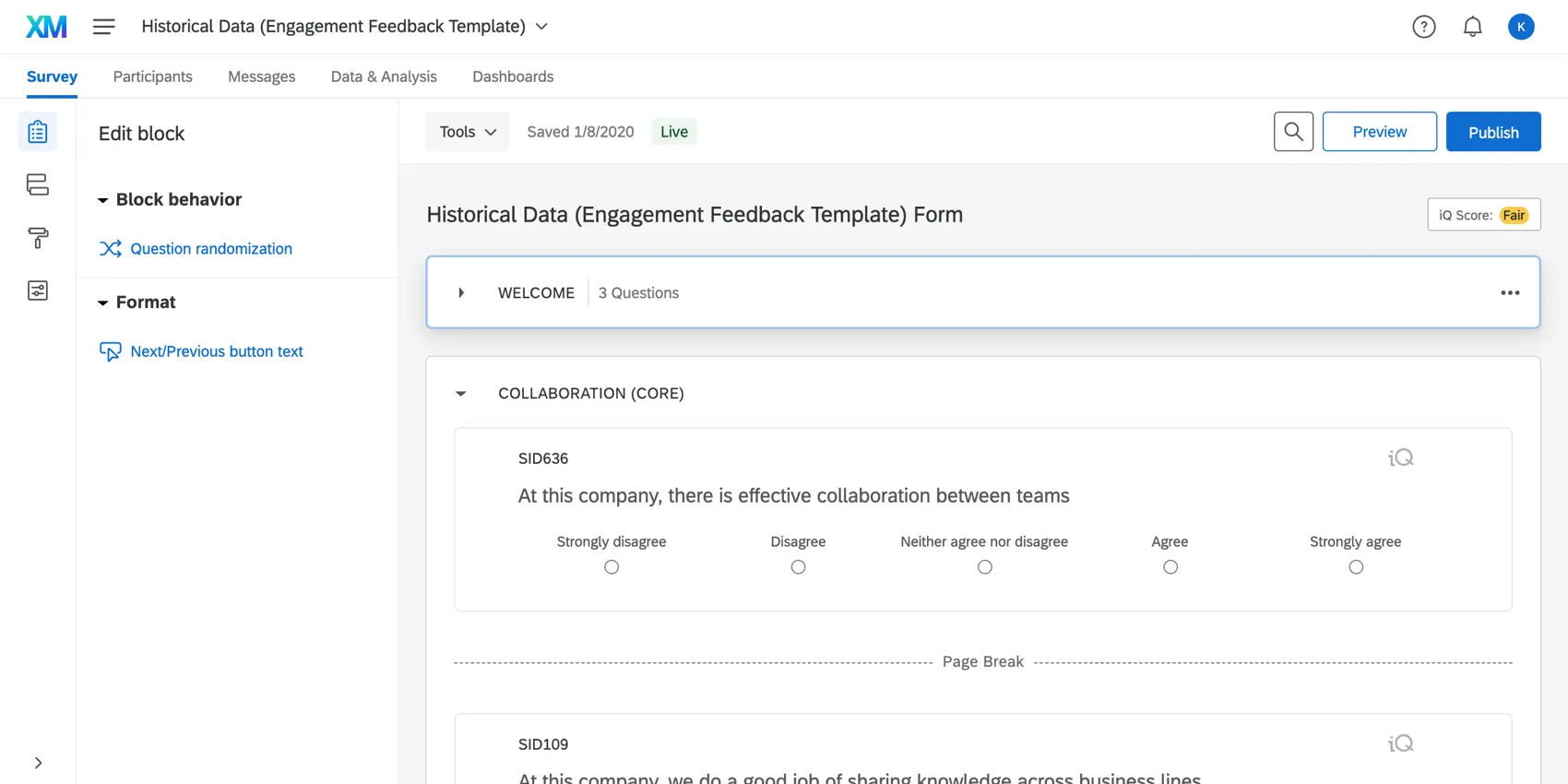Click the Publish button
The width and height of the screenshot is (1568, 784).
click(1493, 132)
